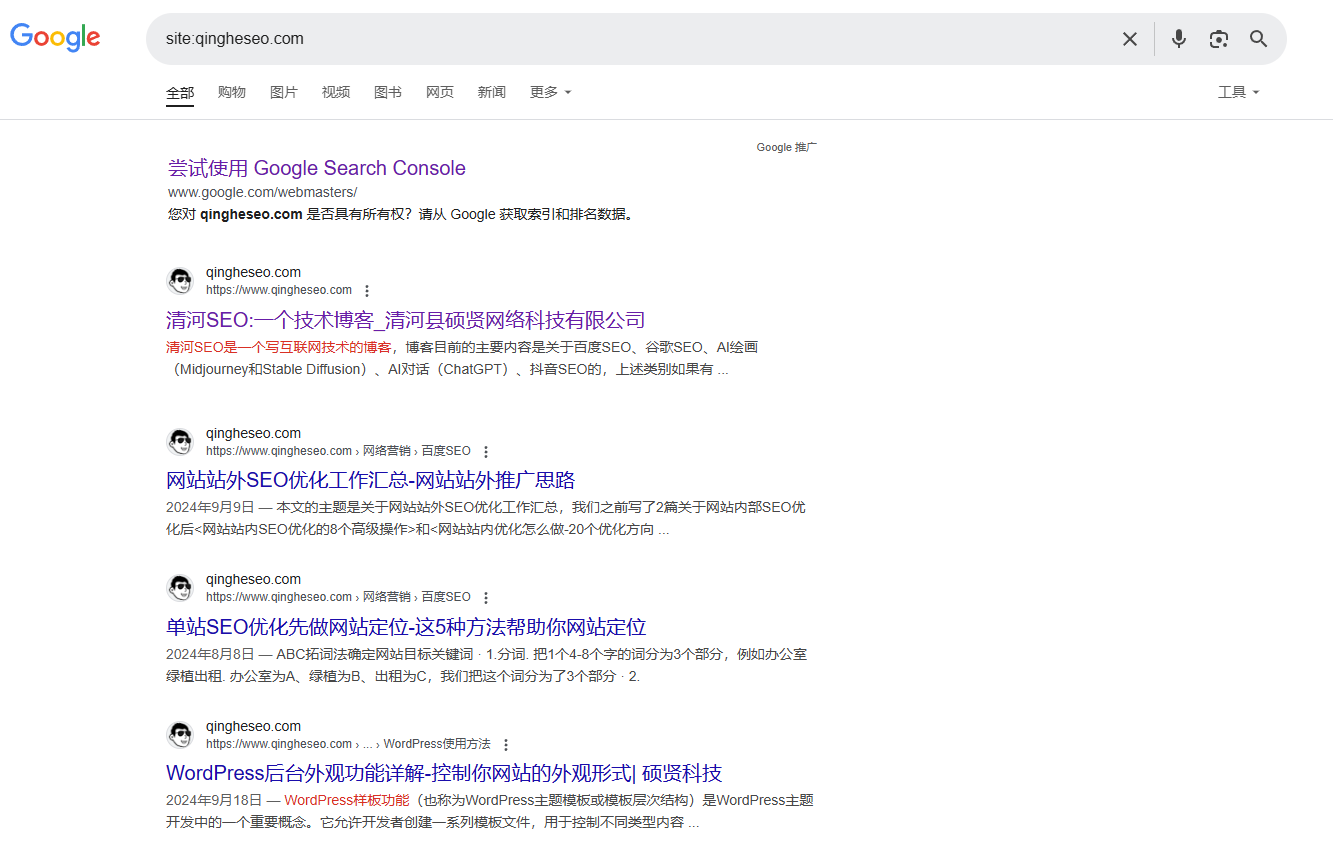Open the 工具 dropdown
This screenshot has height=842, width=1333.
[x=1238, y=92]
